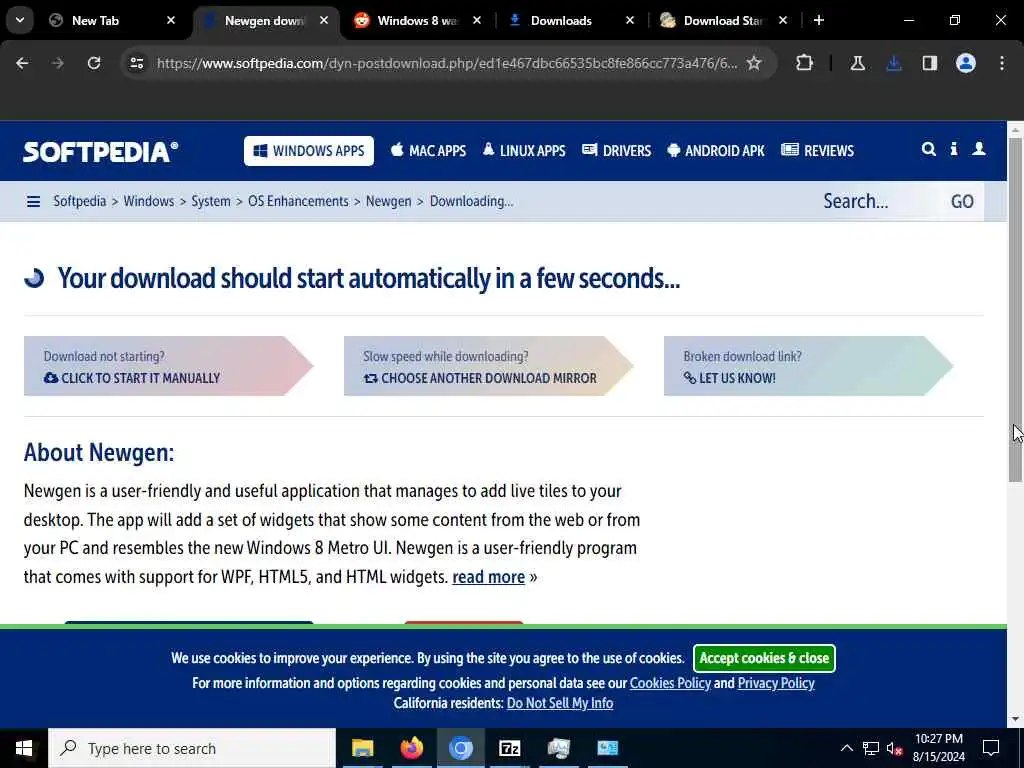Toggle the browser side panel
This screenshot has width=1024, height=768.
[x=930, y=63]
